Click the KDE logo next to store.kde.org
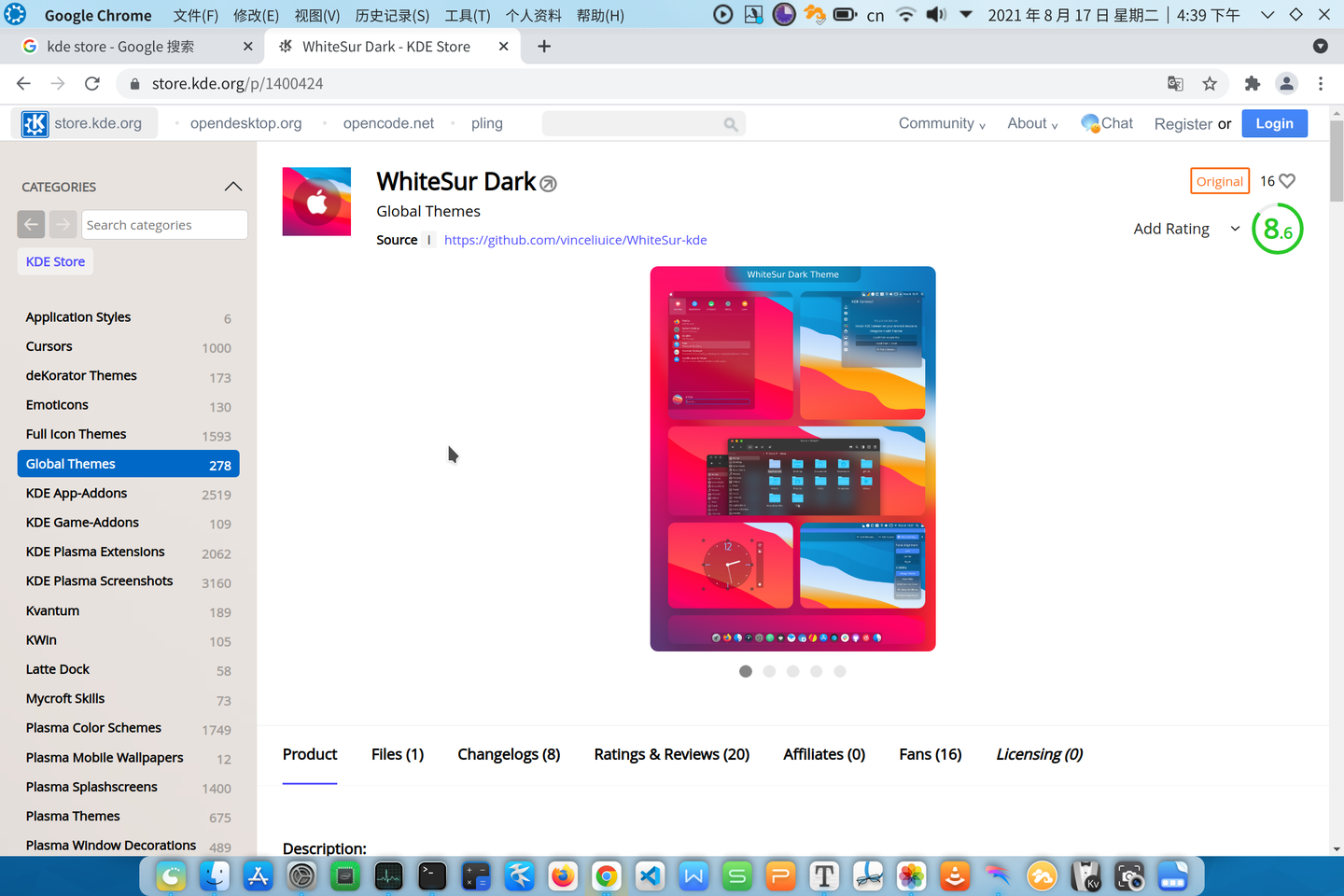The width and height of the screenshot is (1344, 896). pos(35,123)
